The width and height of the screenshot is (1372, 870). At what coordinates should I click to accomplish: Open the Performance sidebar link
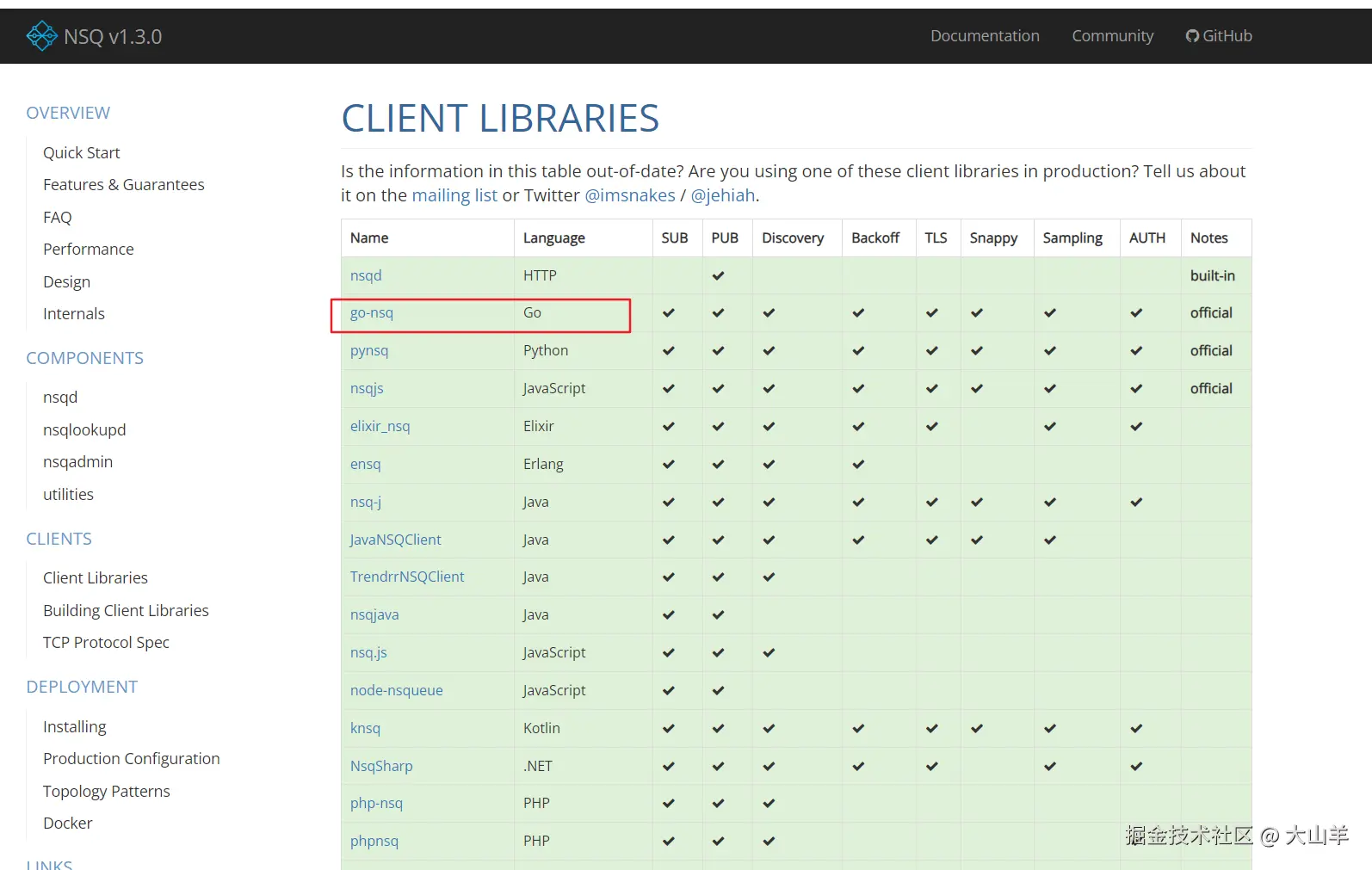pos(89,250)
